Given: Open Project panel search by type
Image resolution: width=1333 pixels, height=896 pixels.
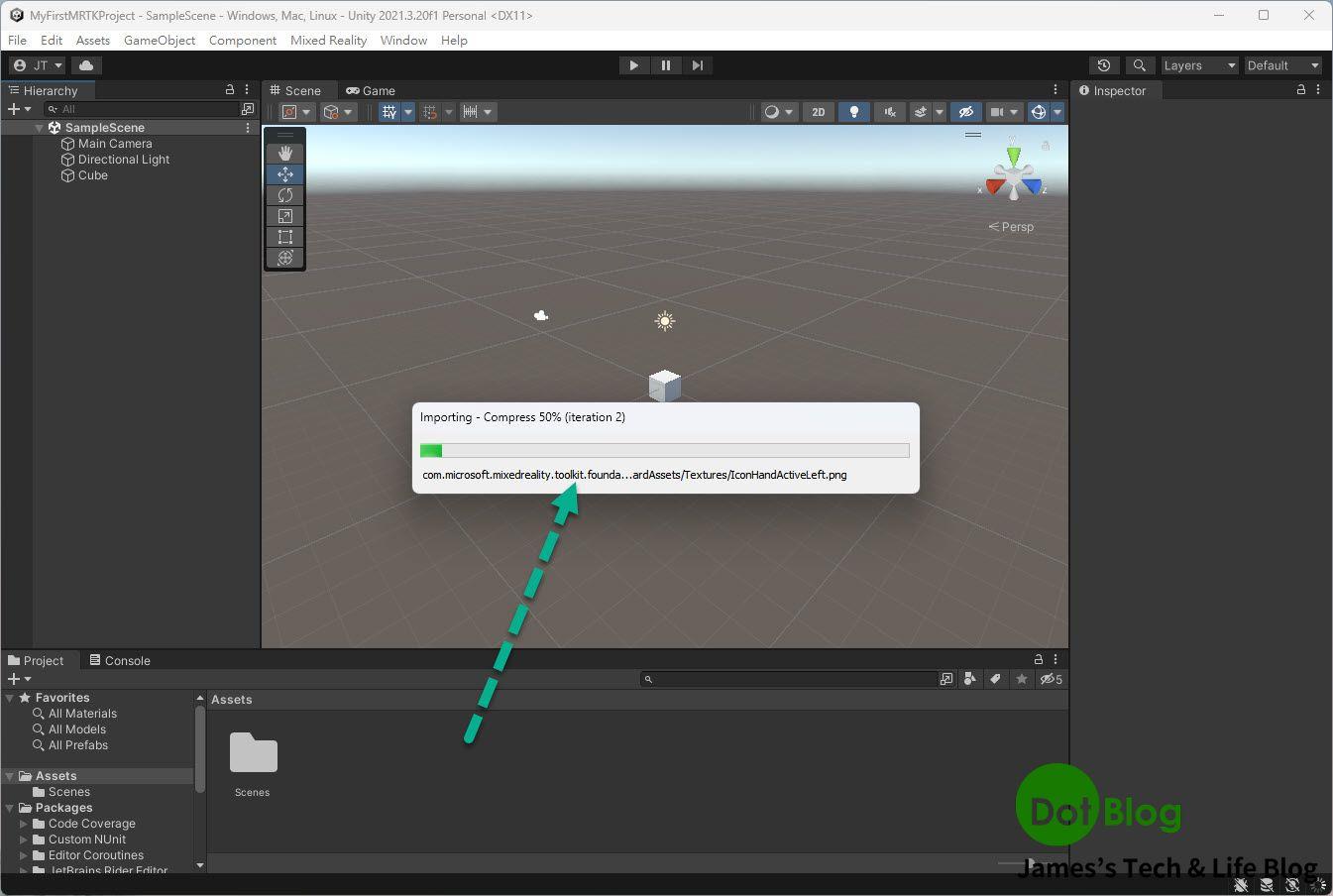Looking at the screenshot, I should click(970, 679).
